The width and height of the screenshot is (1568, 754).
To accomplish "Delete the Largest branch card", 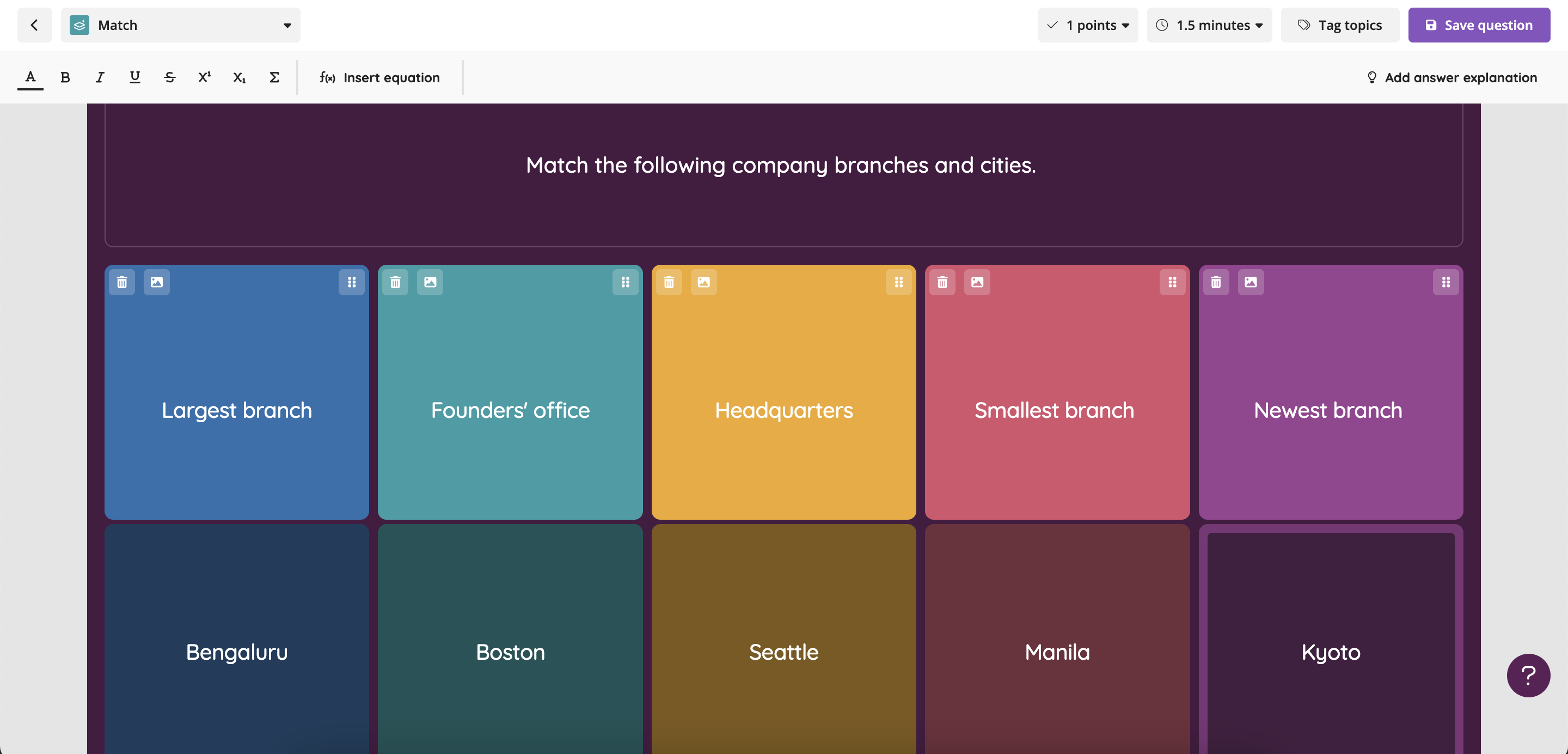I will [122, 282].
